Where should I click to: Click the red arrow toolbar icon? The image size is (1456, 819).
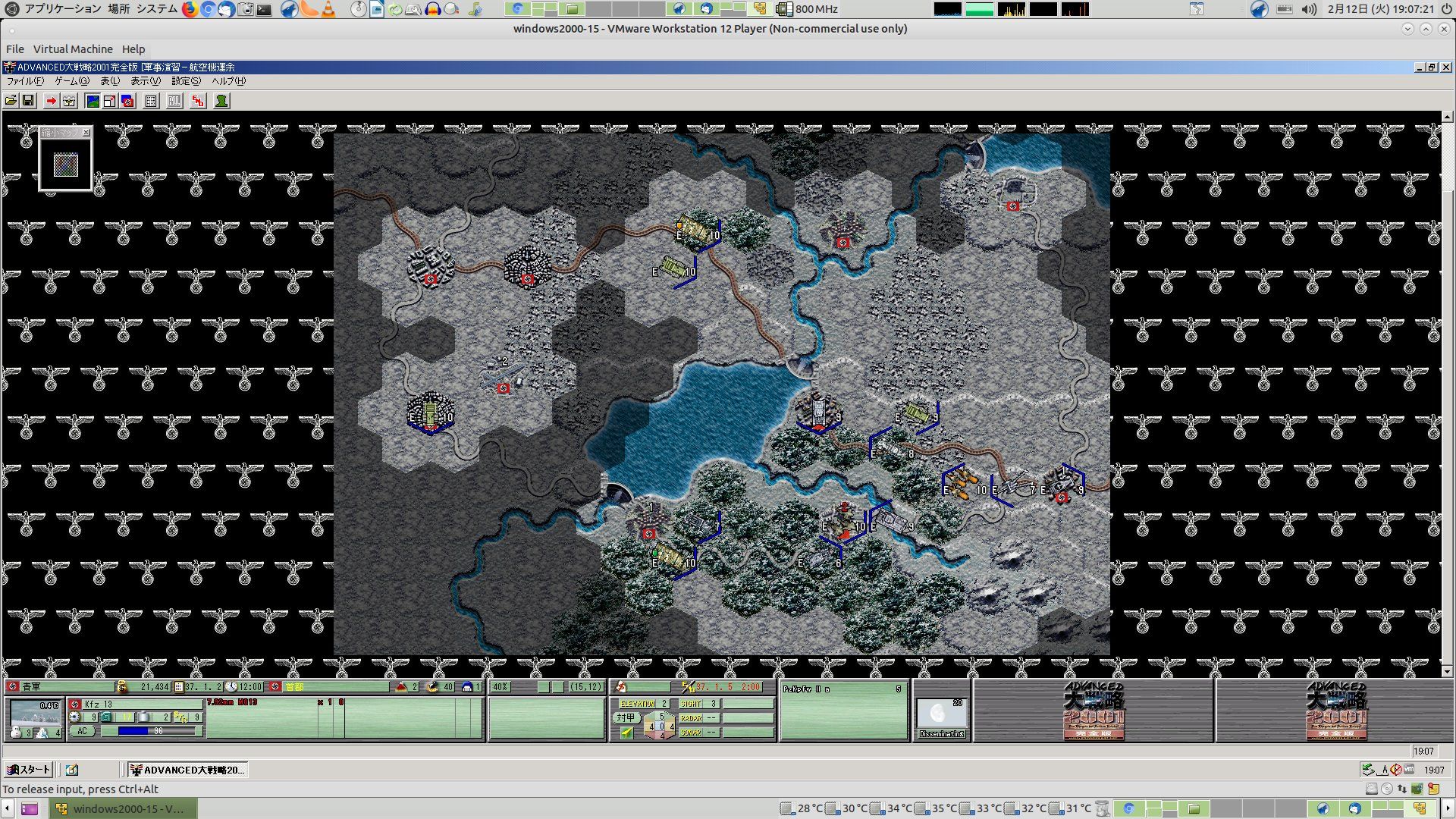point(51,101)
